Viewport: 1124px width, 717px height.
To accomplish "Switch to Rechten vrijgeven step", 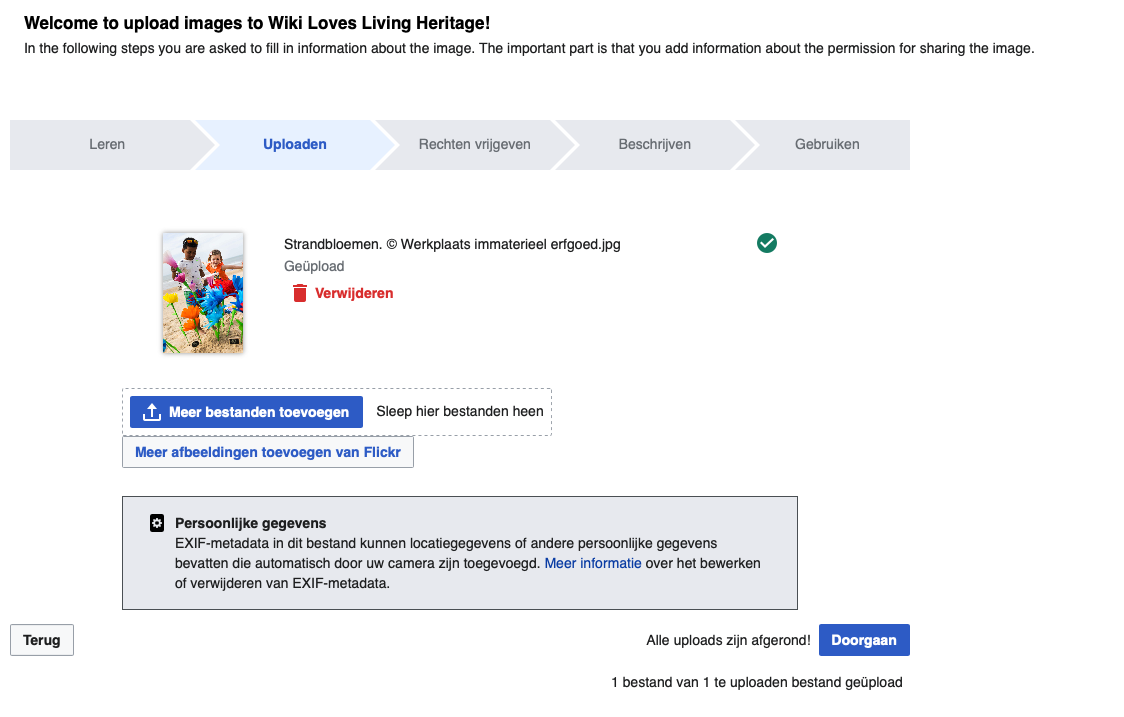I will pos(475,144).
